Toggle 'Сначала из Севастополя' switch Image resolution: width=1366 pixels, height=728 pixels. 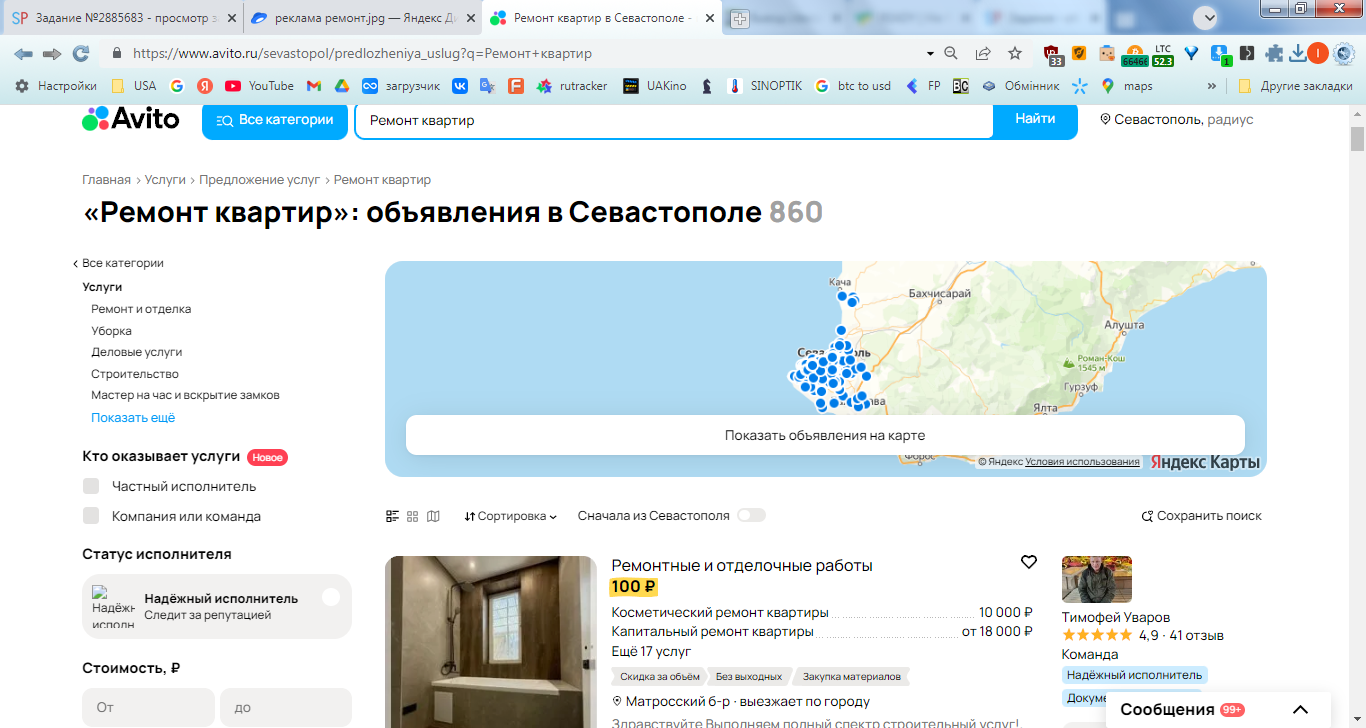[751, 515]
